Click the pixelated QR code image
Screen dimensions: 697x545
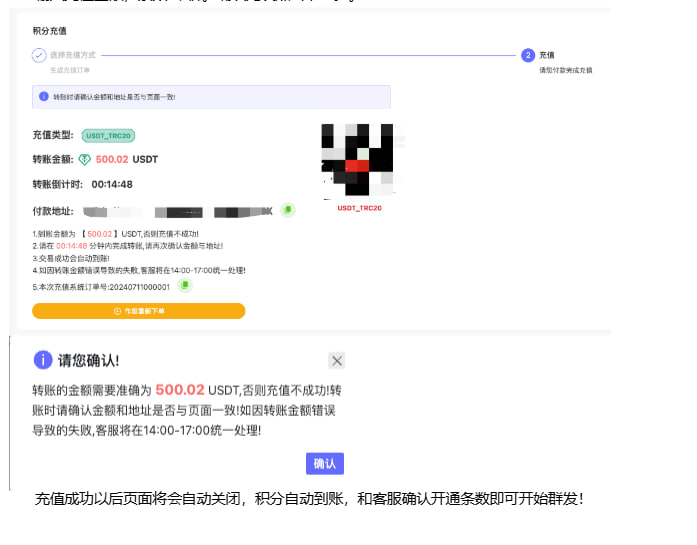click(358, 160)
